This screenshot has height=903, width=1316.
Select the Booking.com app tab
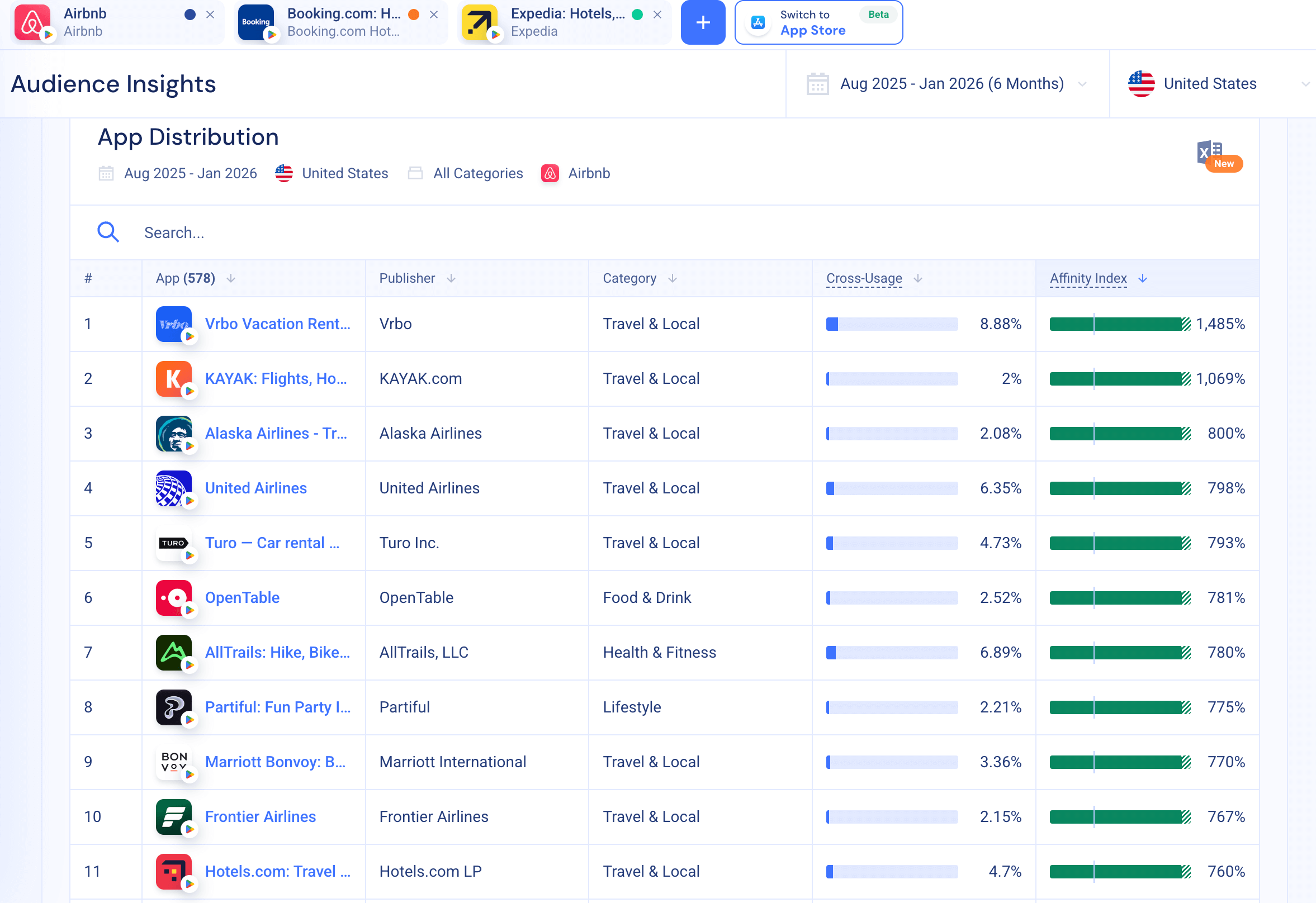tap(341, 22)
